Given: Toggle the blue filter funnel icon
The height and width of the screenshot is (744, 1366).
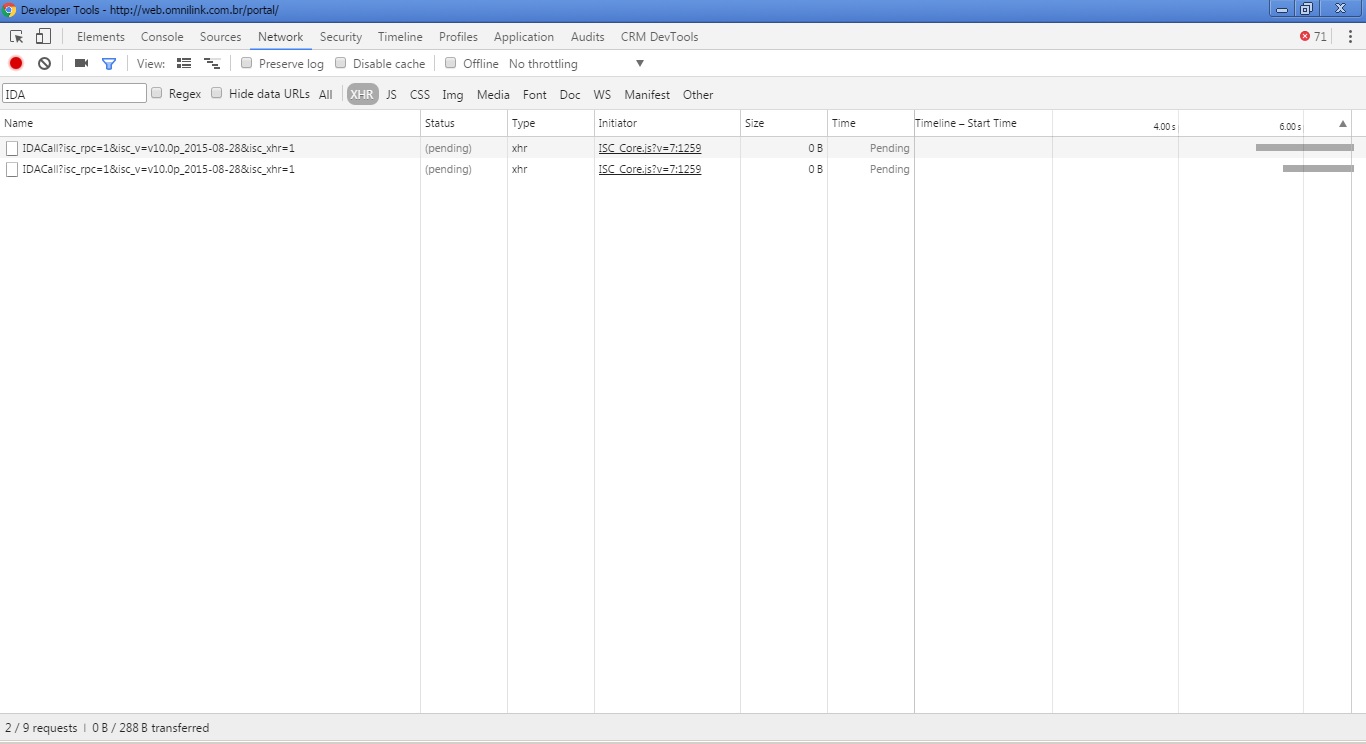Looking at the screenshot, I should click(109, 63).
